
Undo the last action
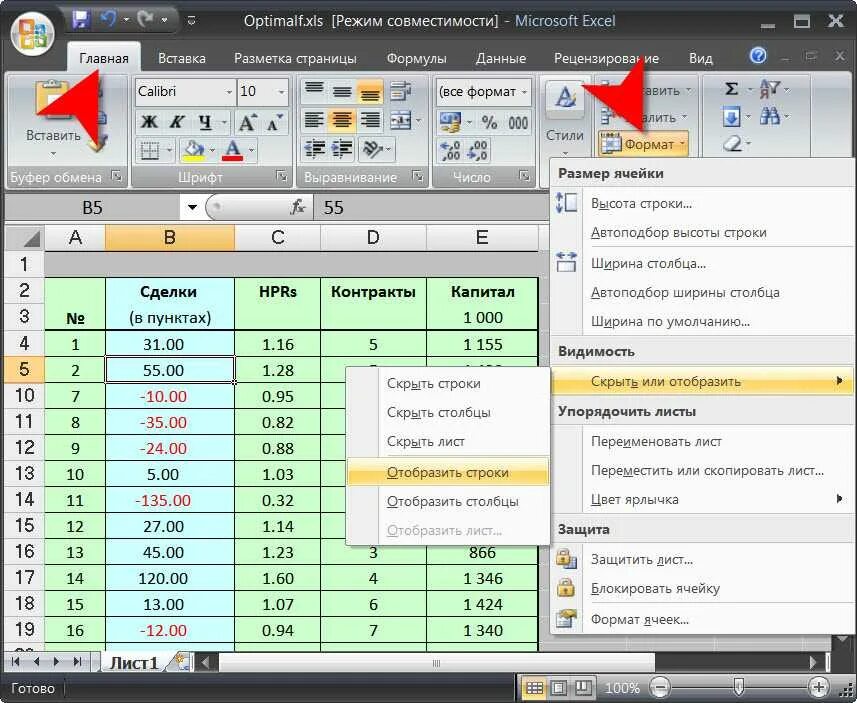[x=108, y=21]
